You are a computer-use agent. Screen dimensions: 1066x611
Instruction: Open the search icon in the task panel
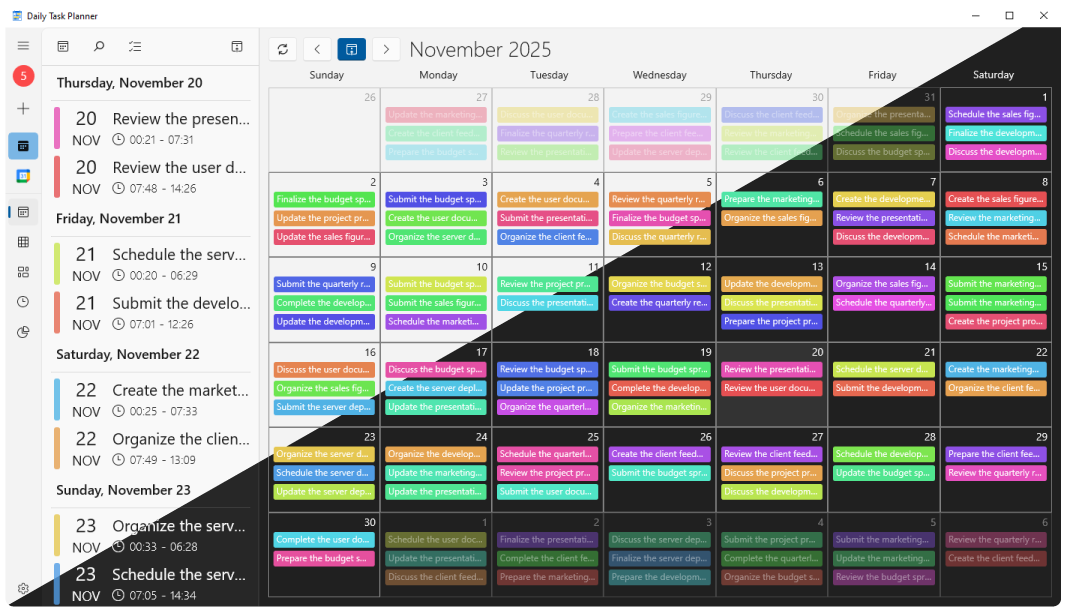pyautogui.click(x=98, y=46)
